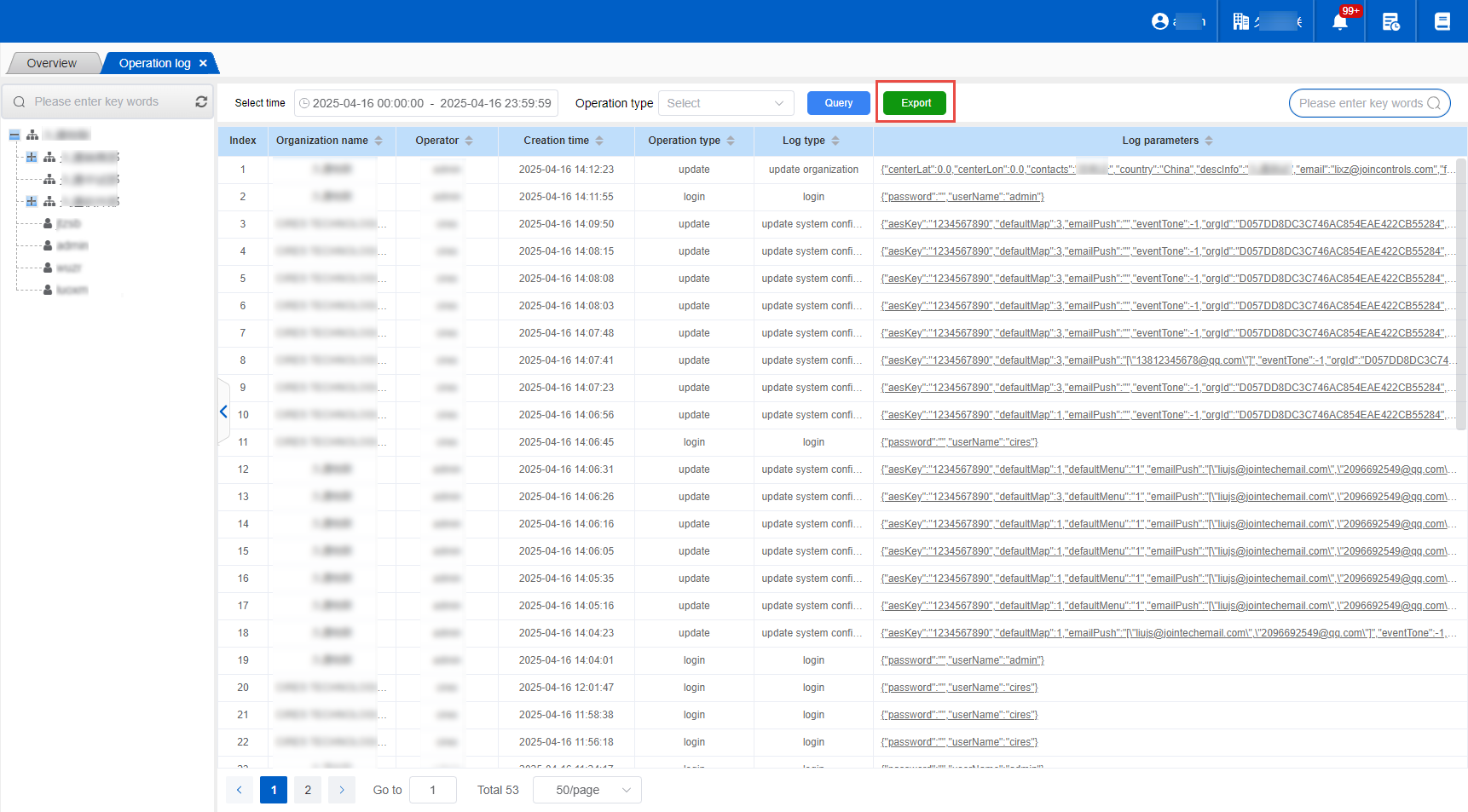Screen dimensions: 1468x812
Task: Click the organization building icon in header
Action: (1241, 21)
